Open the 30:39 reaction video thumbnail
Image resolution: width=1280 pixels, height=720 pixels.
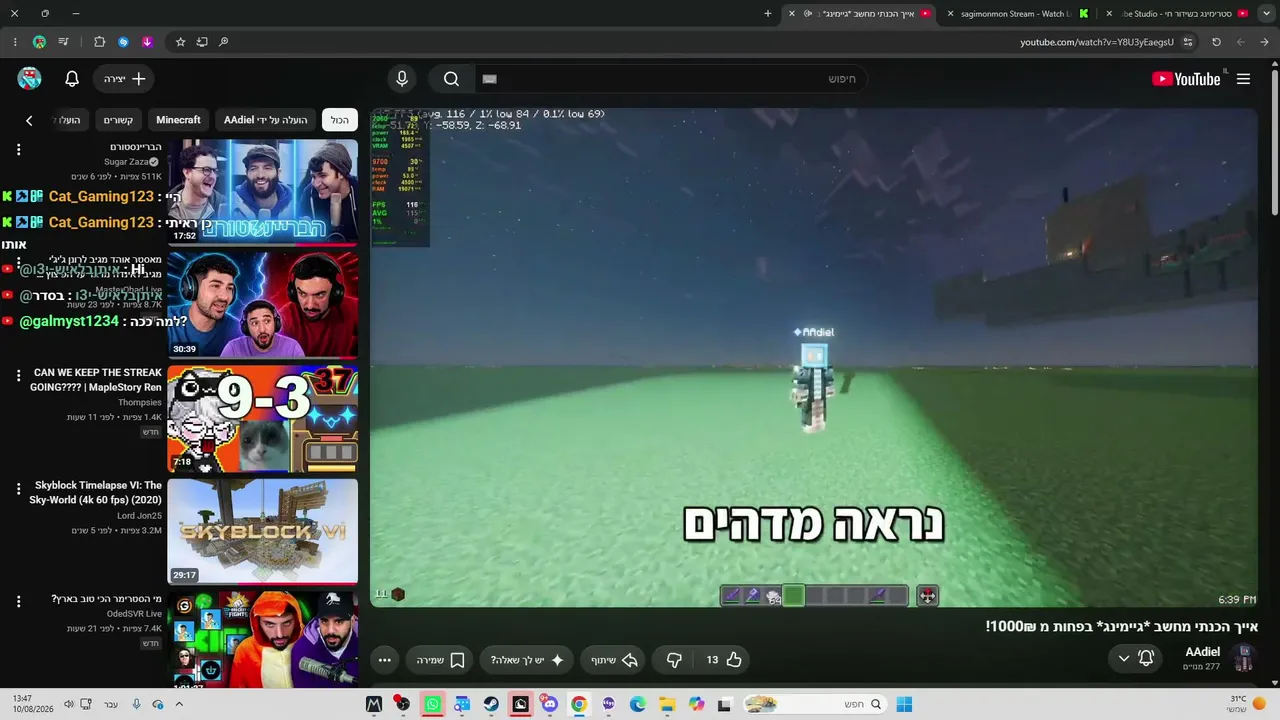(262, 304)
